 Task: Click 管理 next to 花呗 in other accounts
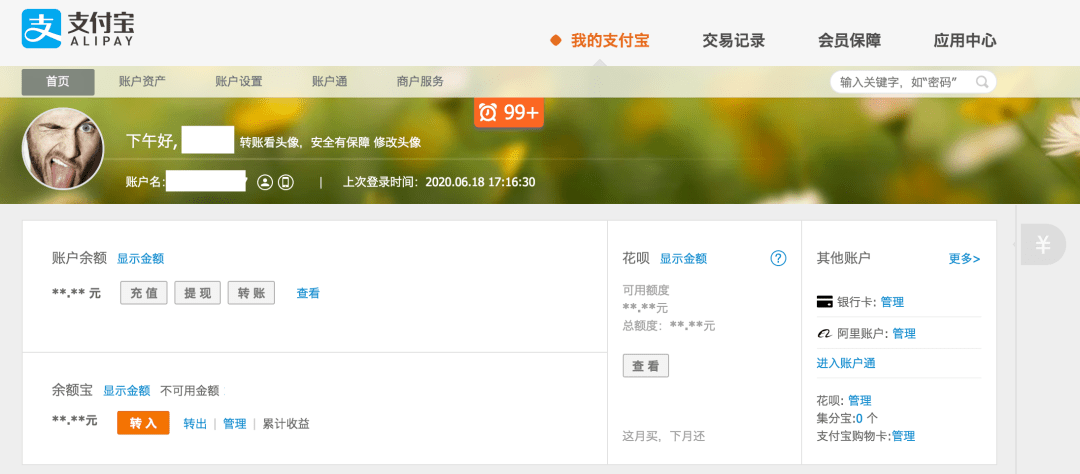[x=860, y=400]
